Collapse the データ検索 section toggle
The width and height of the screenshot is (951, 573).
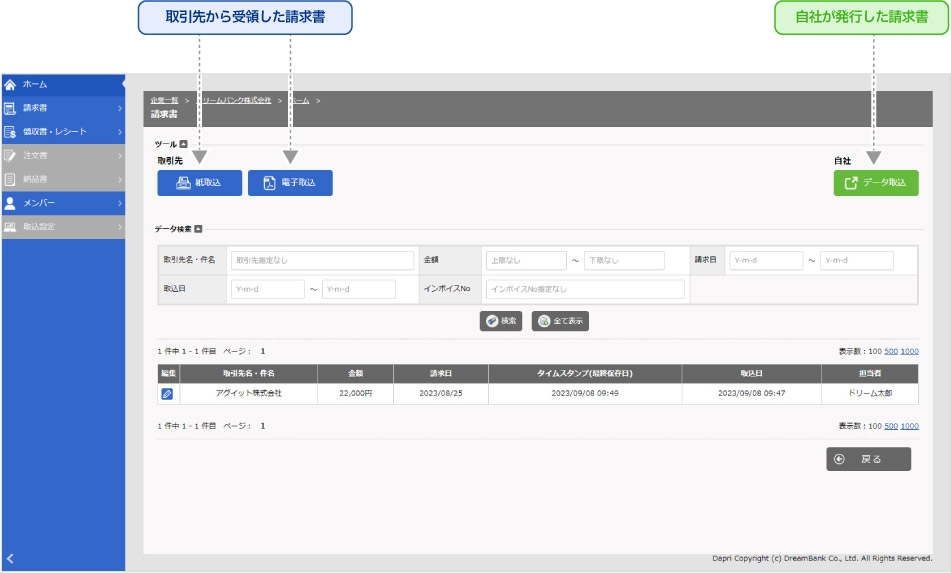[198, 229]
